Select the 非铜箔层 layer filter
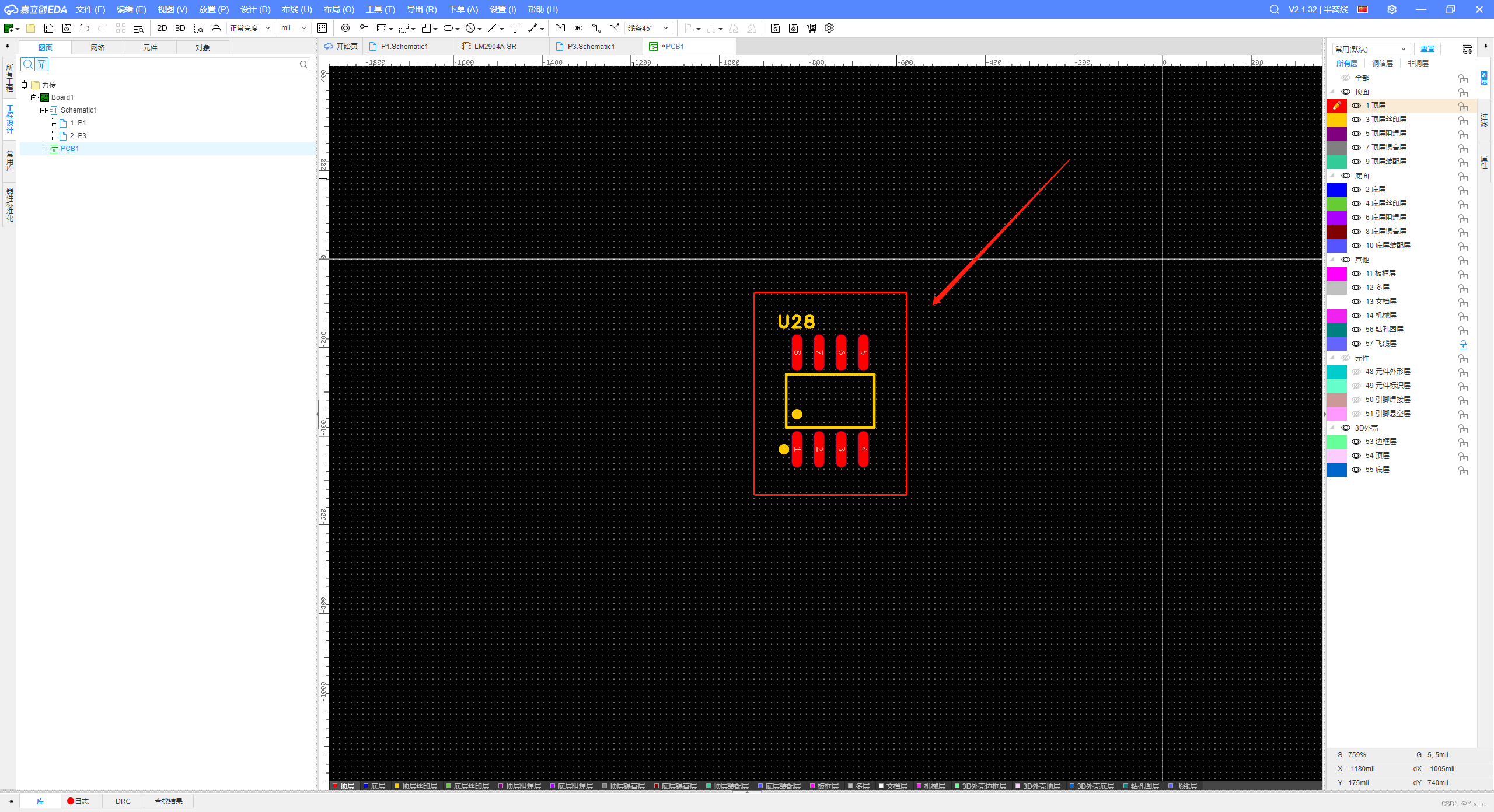Screen dimensions: 1494x812 pyautogui.click(x=1418, y=64)
